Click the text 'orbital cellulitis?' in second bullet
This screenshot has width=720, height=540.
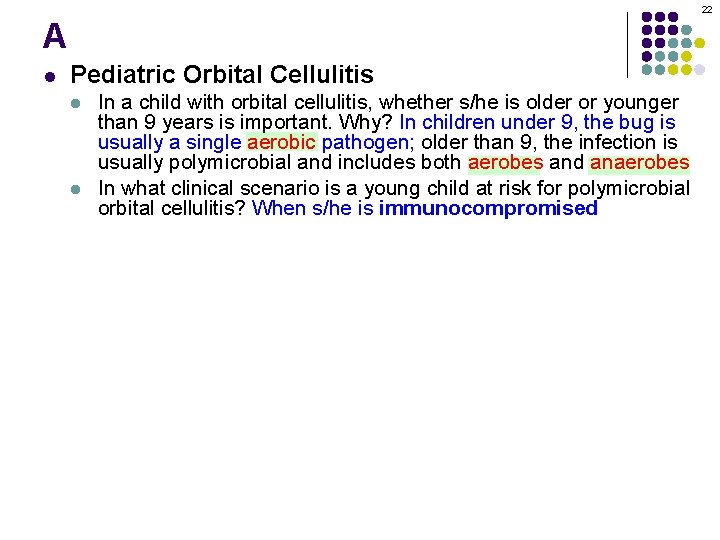click(x=173, y=208)
